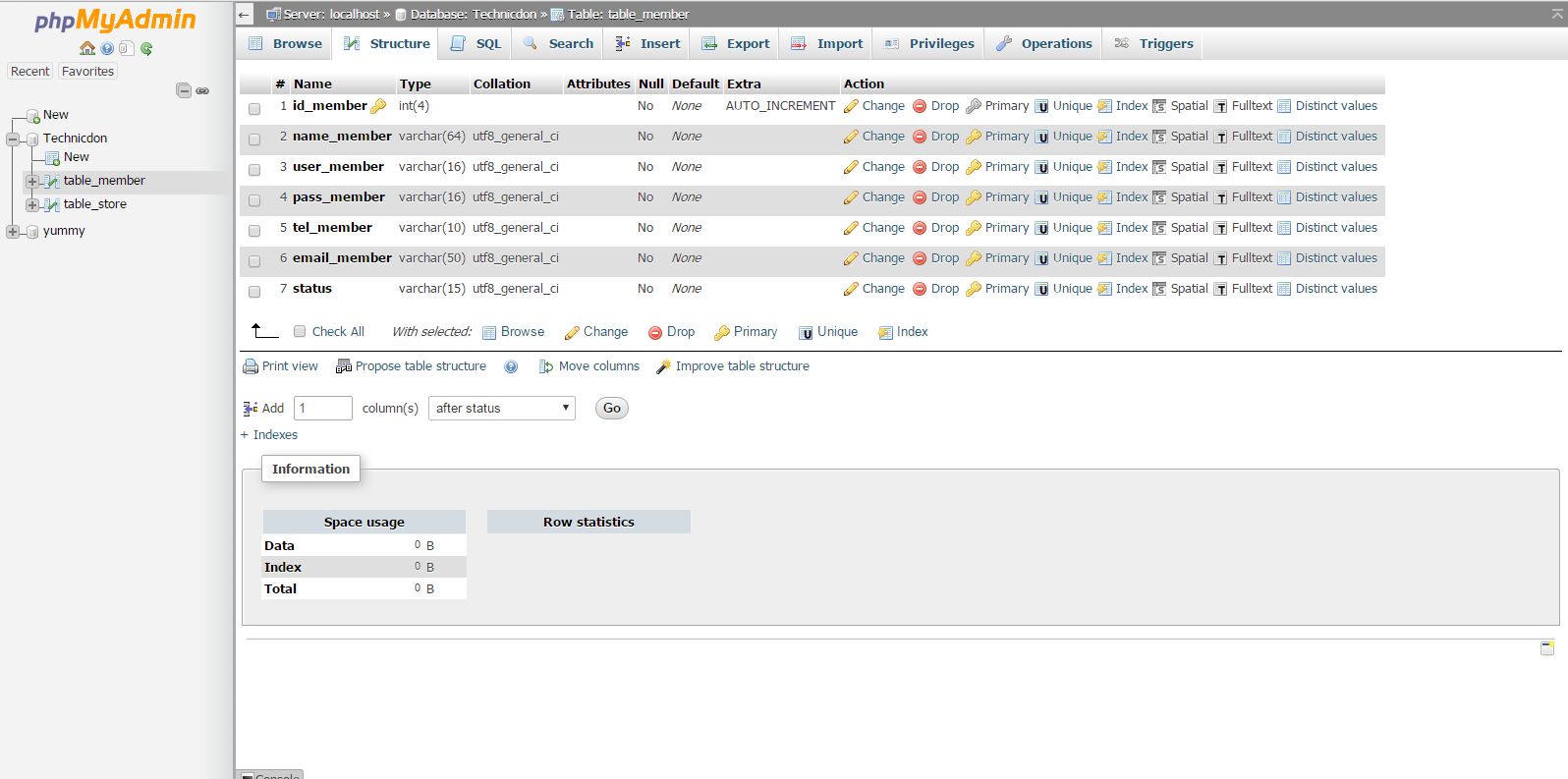Click the back arrow at top bar
Screen dimensions: 1568x779
[245, 14]
